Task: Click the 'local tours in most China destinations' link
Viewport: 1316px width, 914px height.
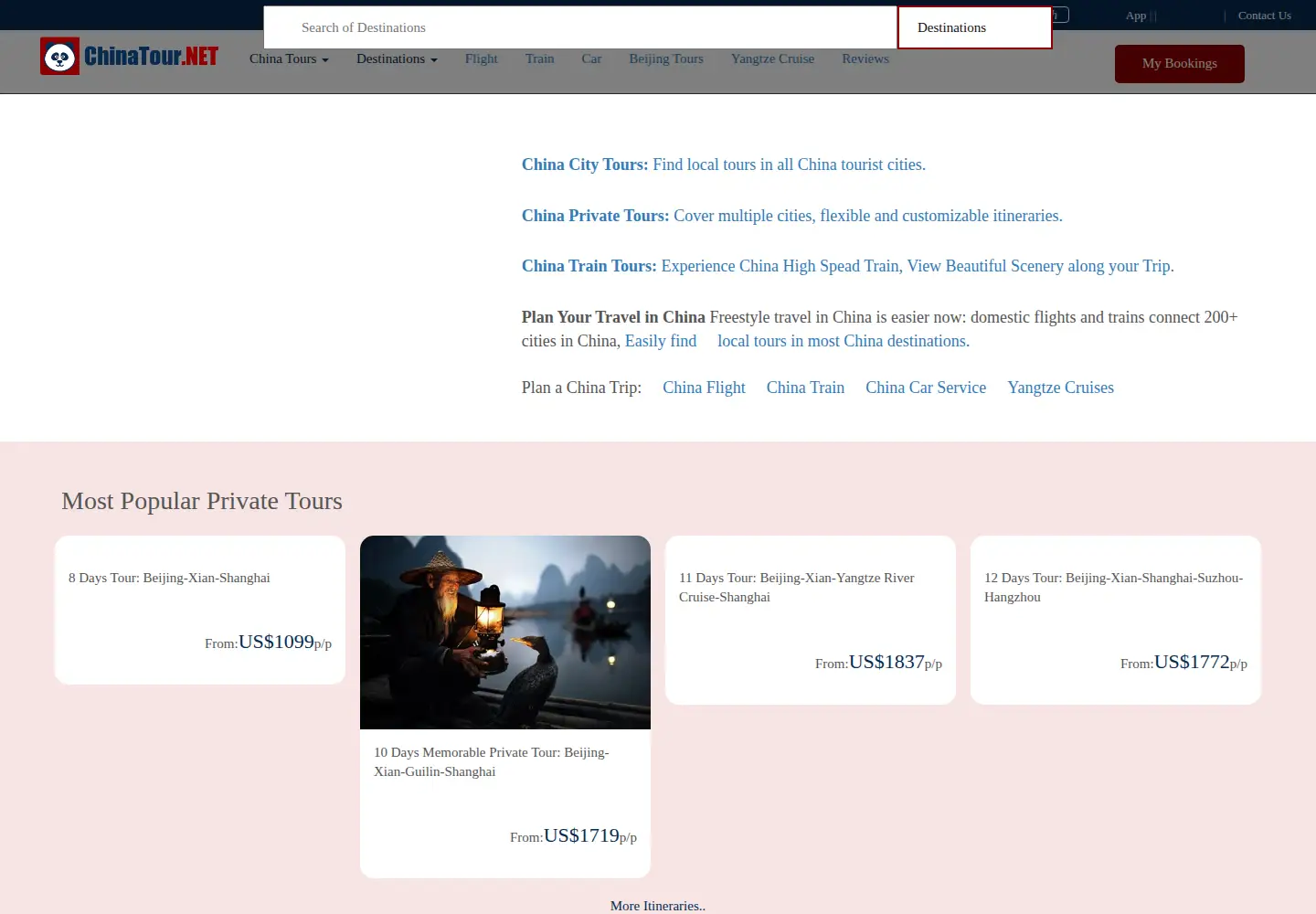Action: point(844,341)
